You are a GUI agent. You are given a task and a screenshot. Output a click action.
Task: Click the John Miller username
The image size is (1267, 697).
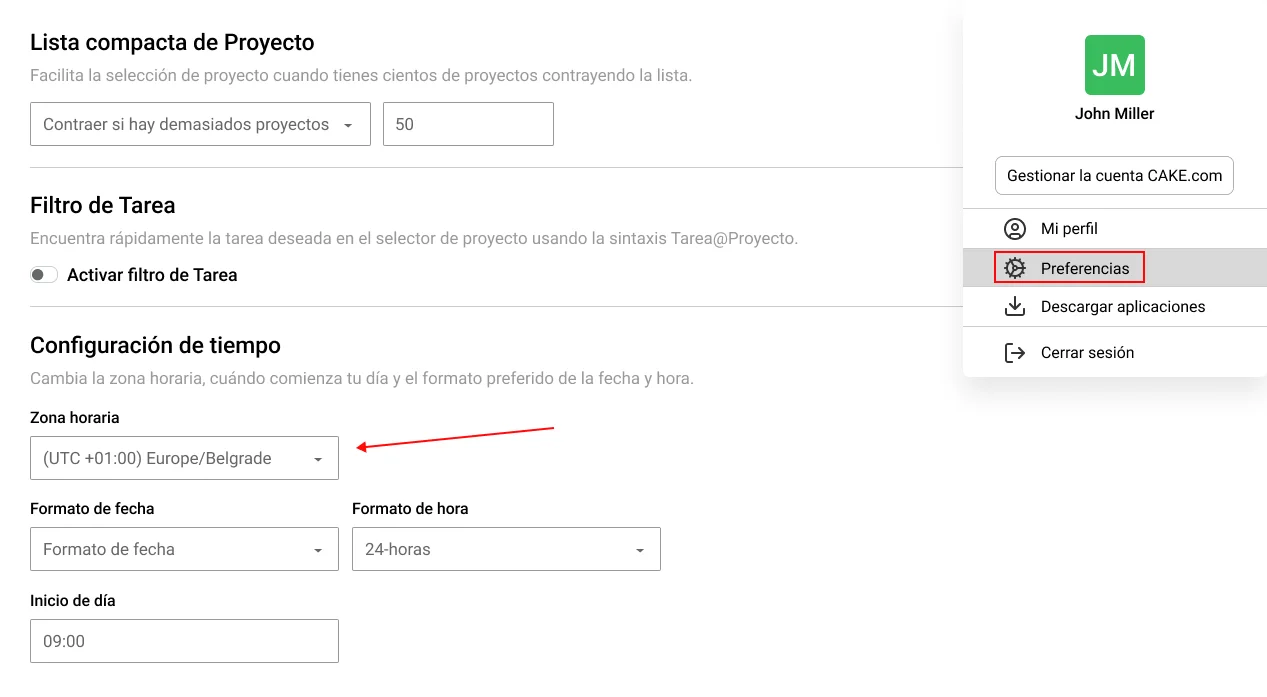pyautogui.click(x=1114, y=113)
